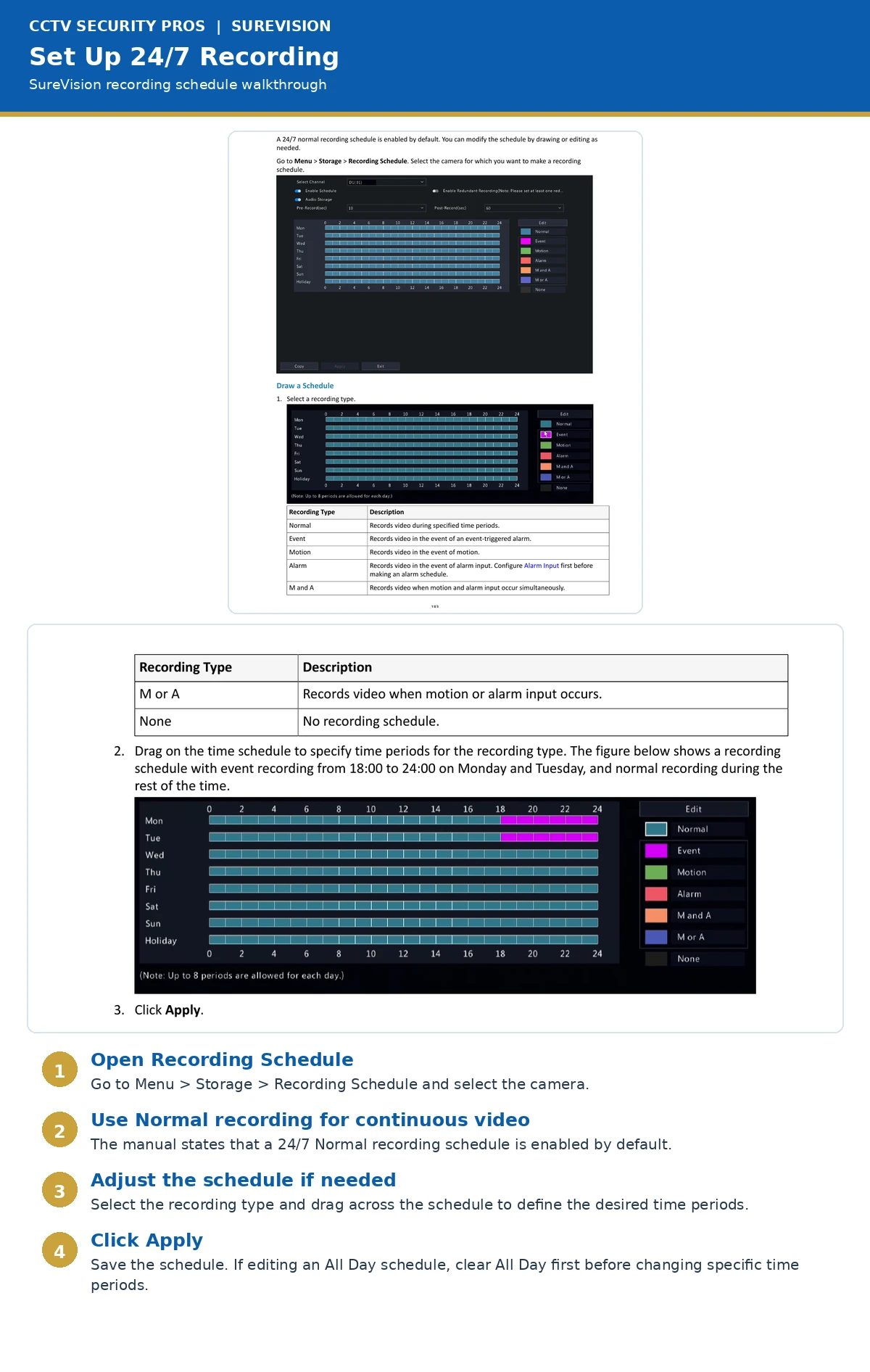This screenshot has height=1372, width=870.
Task: Select None swatch in the Select Channel screenshot
Action: 526,289
